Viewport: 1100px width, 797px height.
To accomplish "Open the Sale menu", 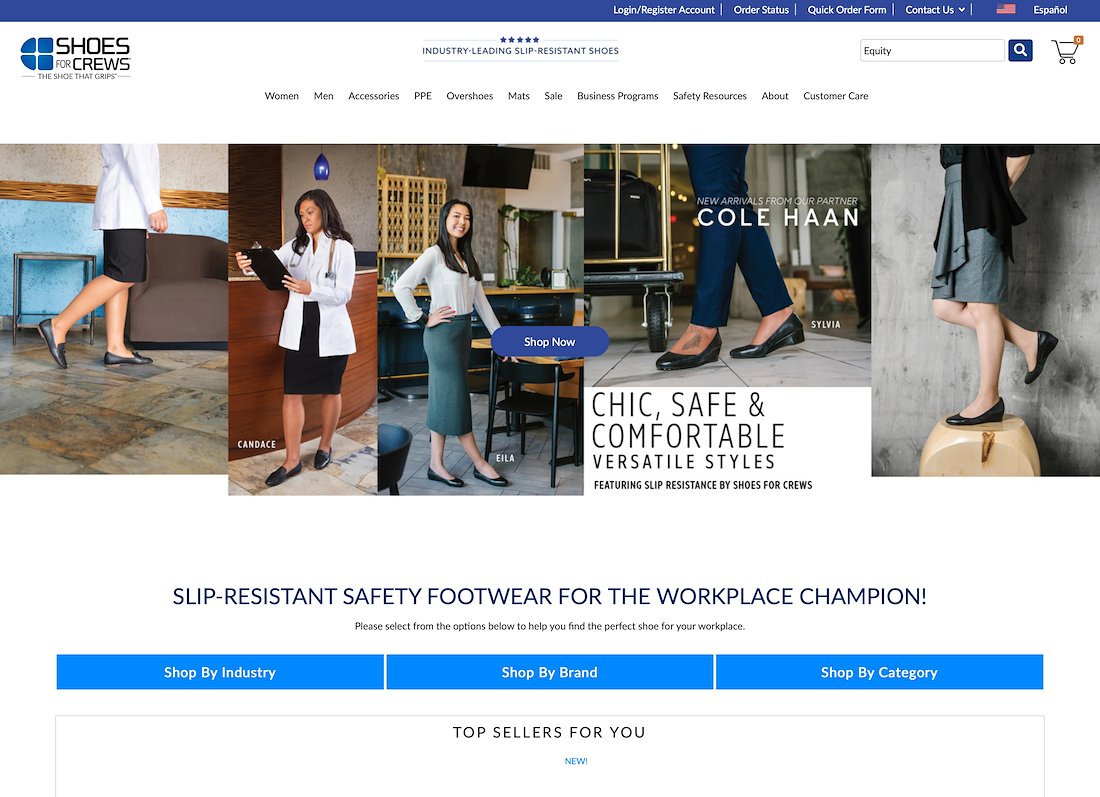I will [x=553, y=96].
